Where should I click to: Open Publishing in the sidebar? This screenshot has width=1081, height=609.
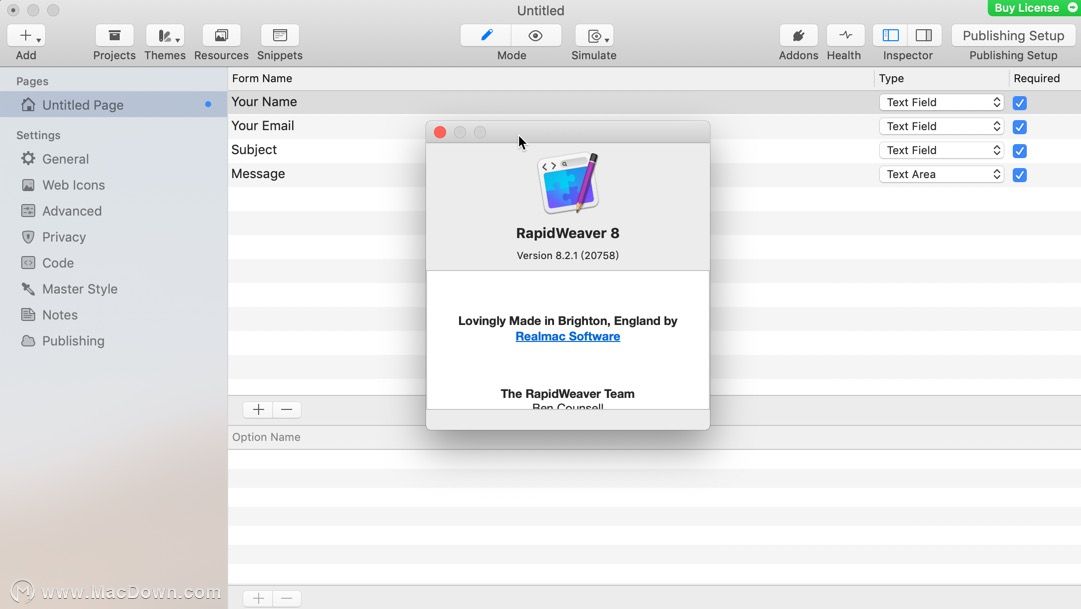coord(73,341)
